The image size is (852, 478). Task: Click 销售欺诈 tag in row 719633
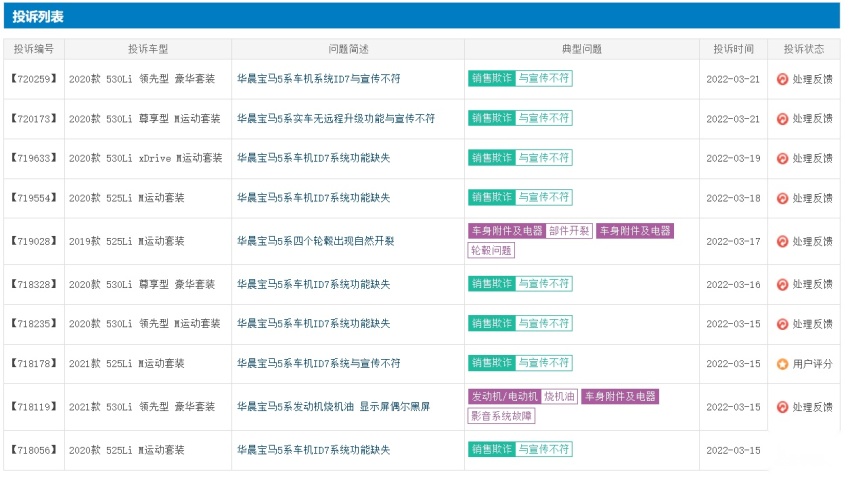(x=491, y=158)
